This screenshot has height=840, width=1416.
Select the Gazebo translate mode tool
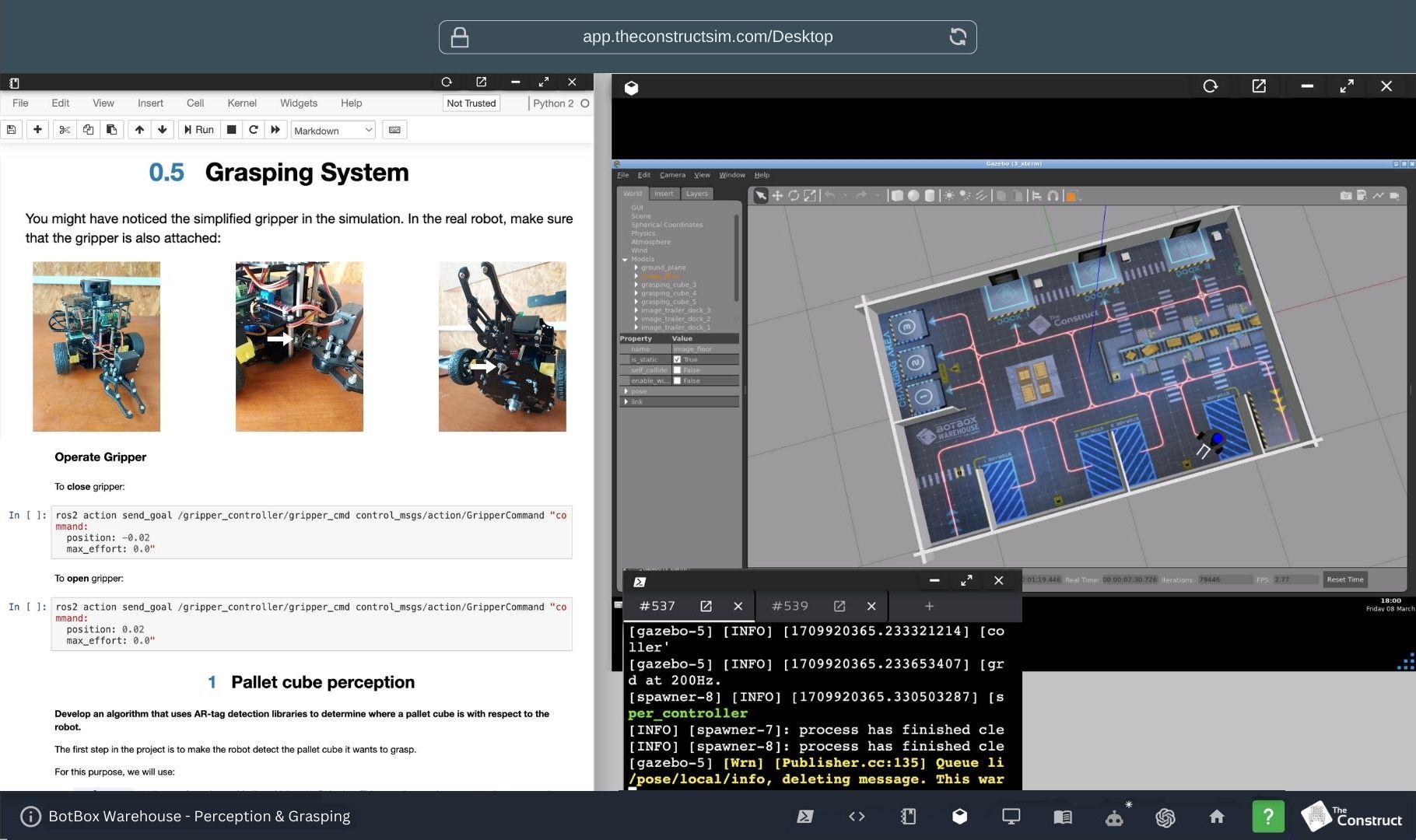coord(777,196)
